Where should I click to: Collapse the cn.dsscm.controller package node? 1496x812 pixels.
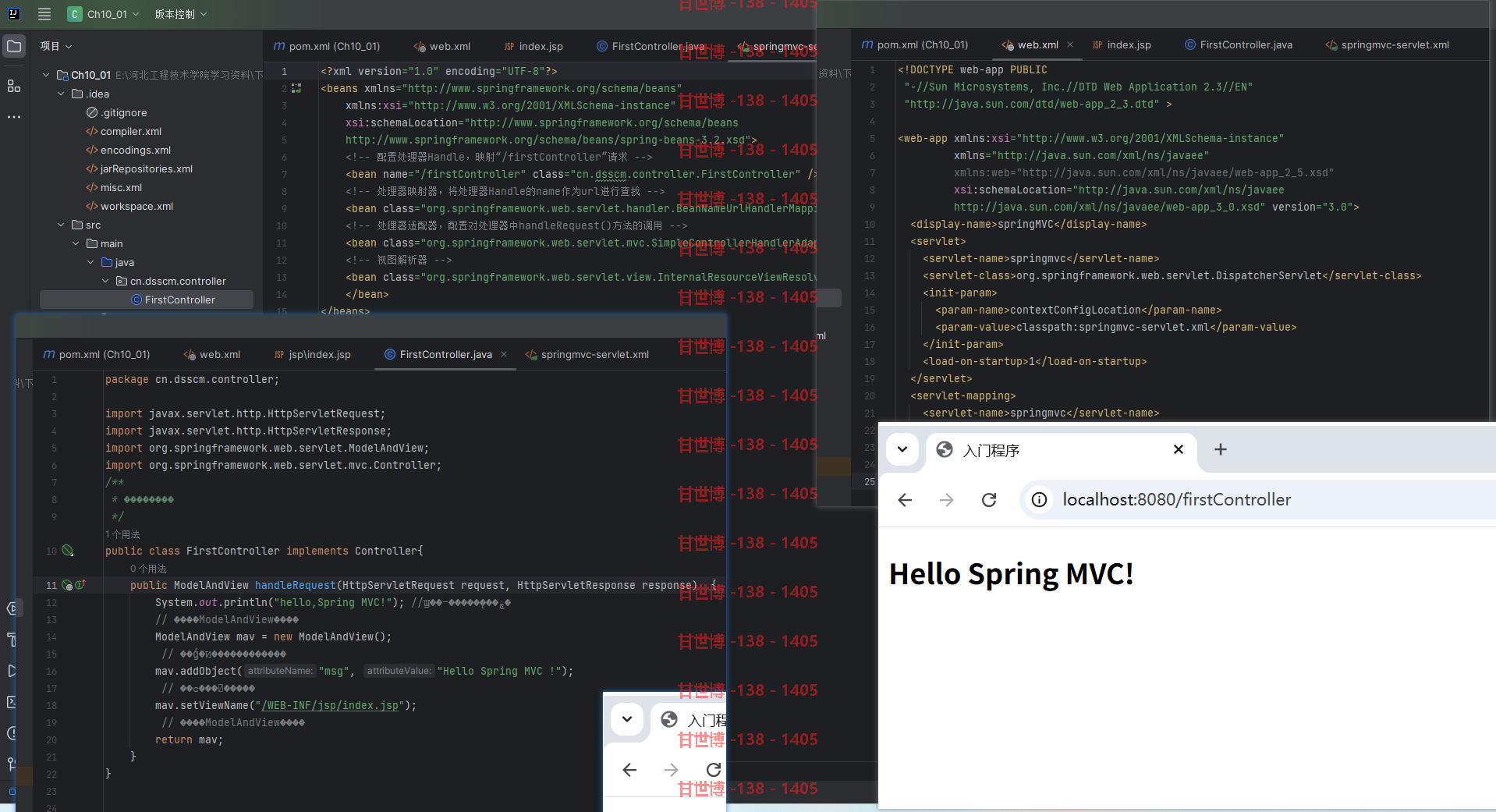coord(105,281)
